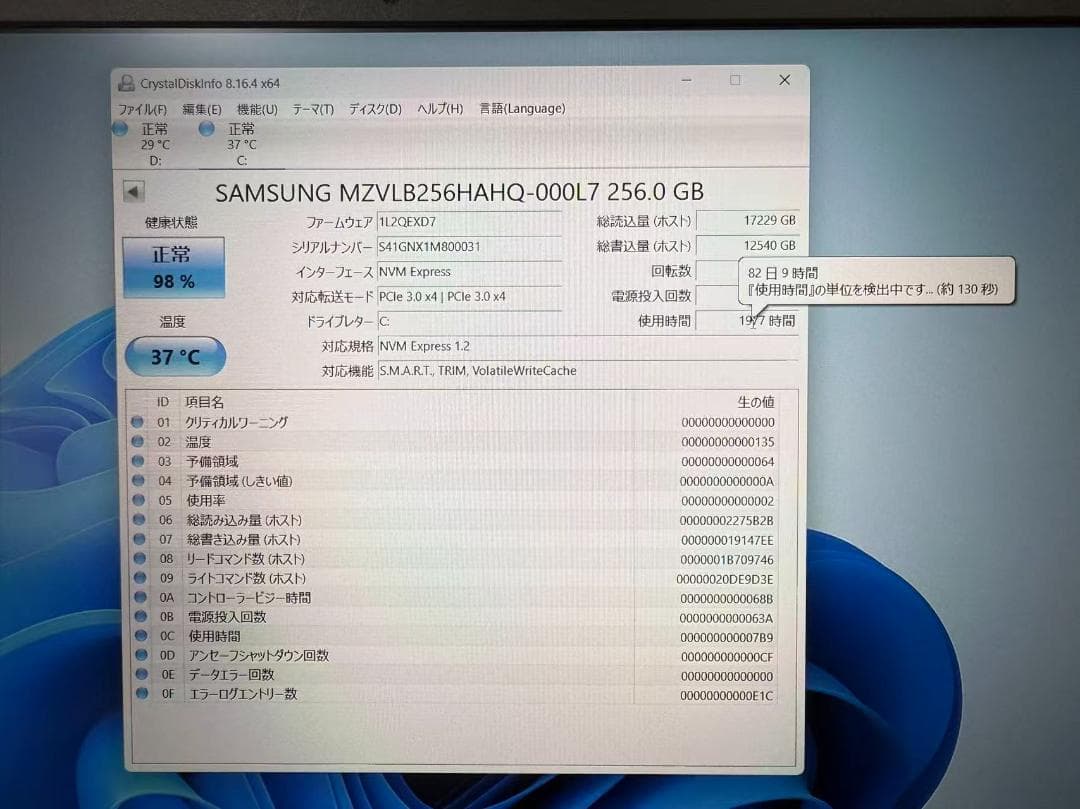The width and height of the screenshot is (1080, 809).
Task: Click the status icon next to 使用時間 attribute
Action: (137, 636)
